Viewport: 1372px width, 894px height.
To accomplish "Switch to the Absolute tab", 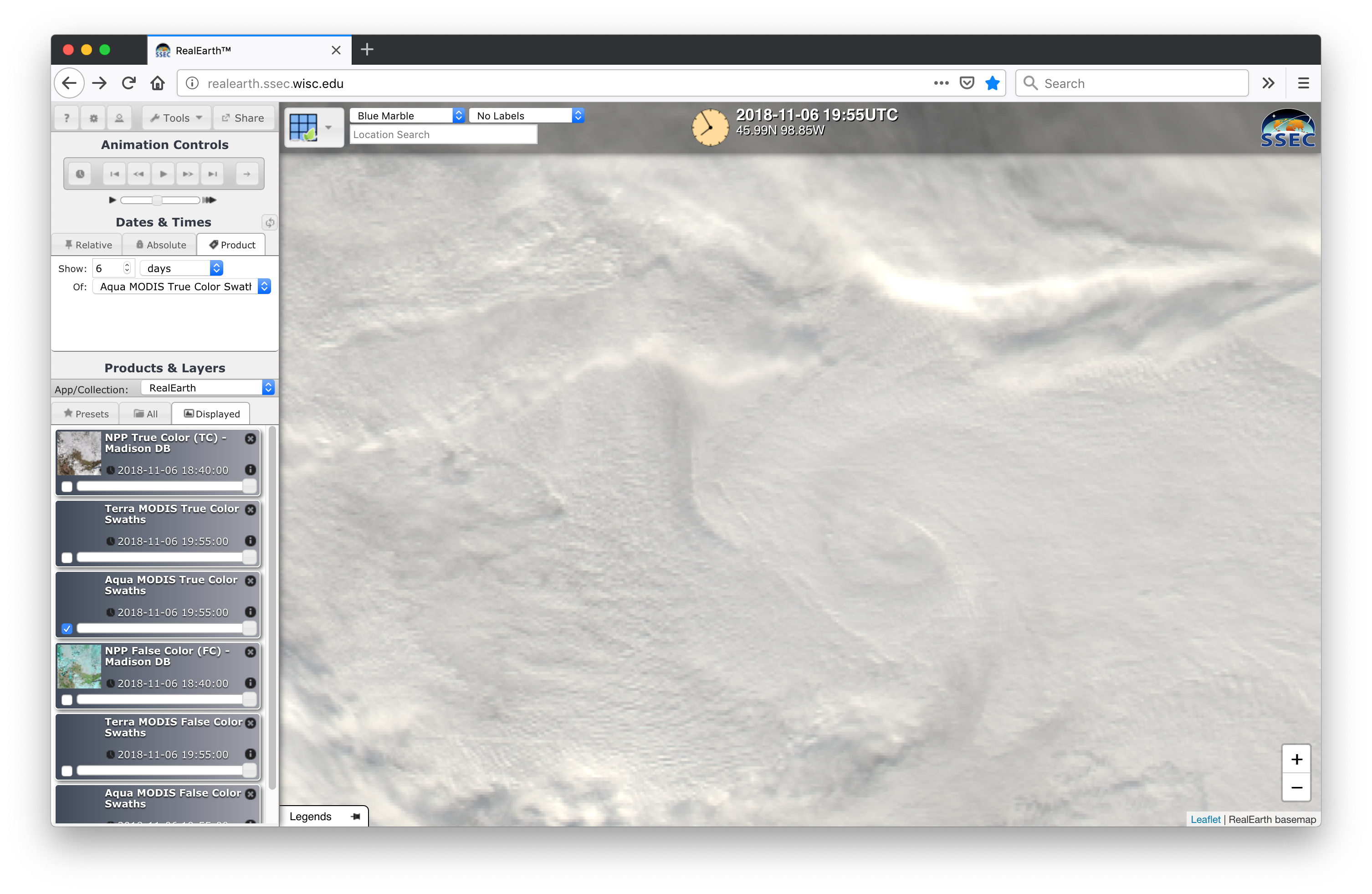I will [x=160, y=245].
